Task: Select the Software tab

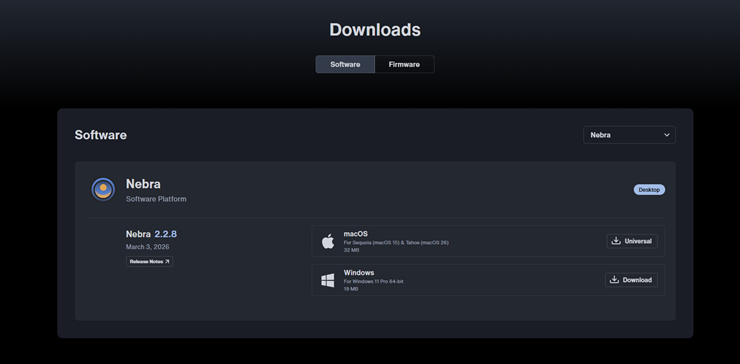Action: (345, 64)
